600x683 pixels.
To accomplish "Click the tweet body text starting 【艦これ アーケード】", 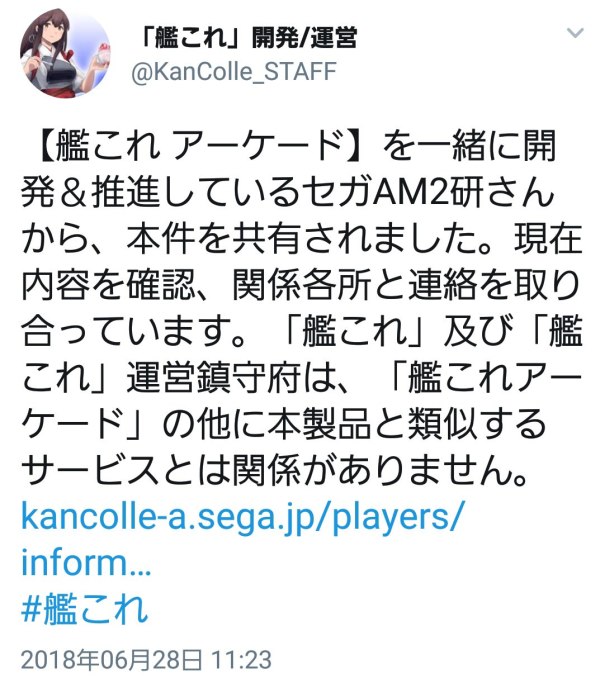I will (x=302, y=308).
